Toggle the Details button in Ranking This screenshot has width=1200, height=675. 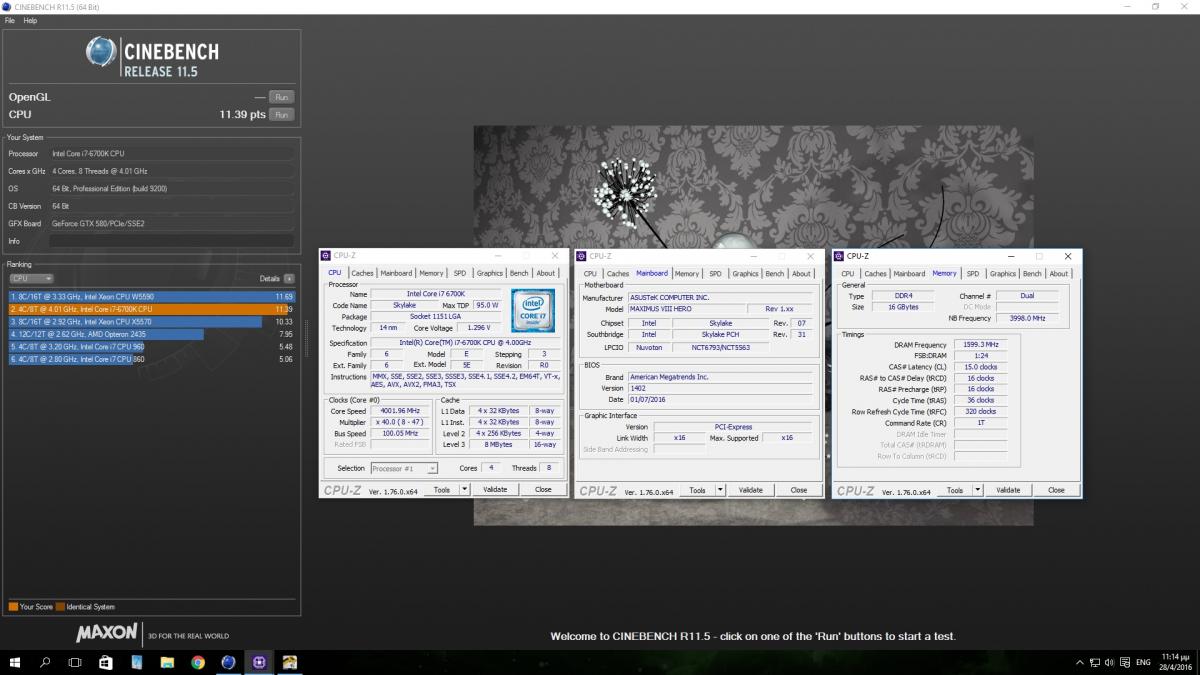(x=289, y=278)
